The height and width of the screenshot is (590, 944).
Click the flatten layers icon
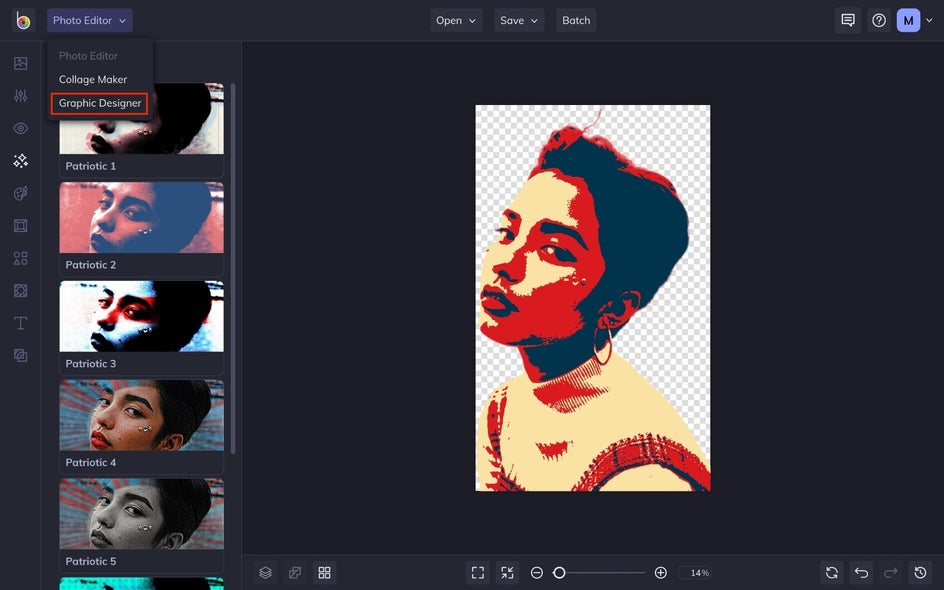coord(295,573)
